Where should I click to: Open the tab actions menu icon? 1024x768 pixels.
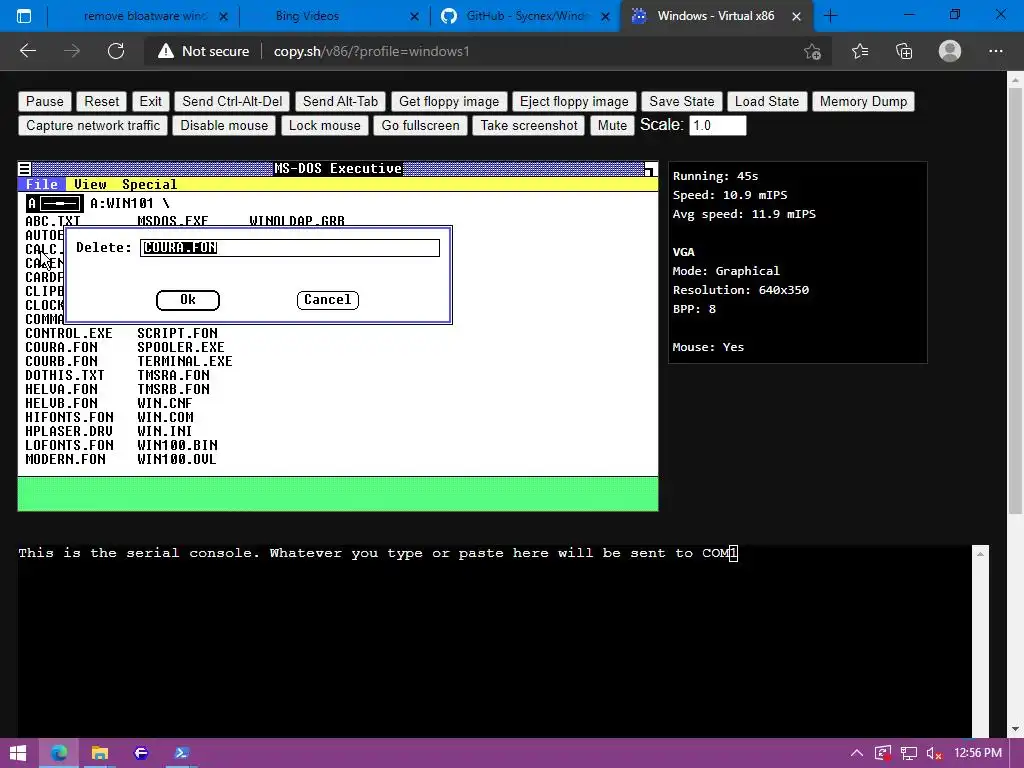24,16
